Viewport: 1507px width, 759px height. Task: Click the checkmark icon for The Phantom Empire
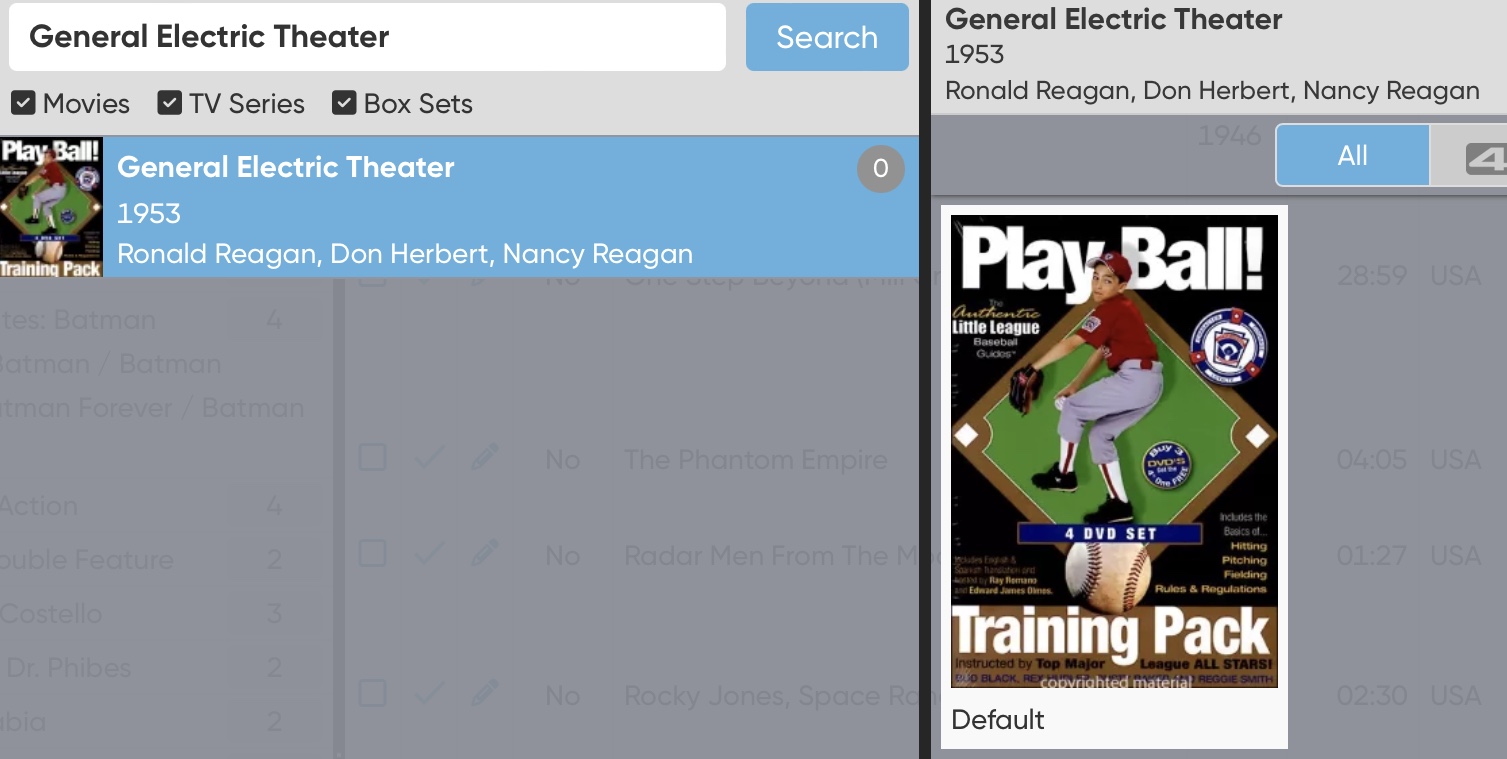[428, 458]
